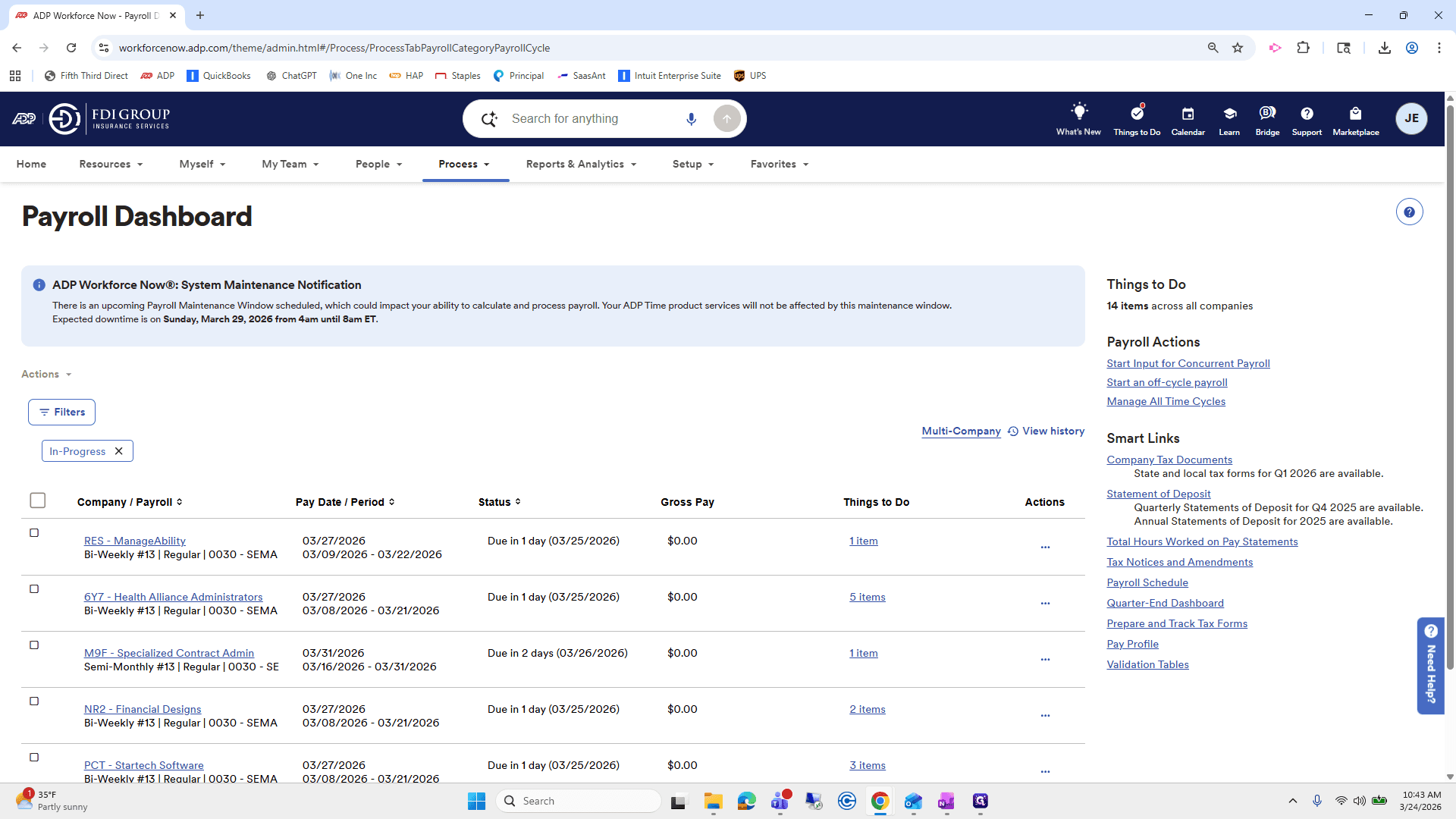The width and height of the screenshot is (1456, 819).
Task: Remove the In-Progress filter chip
Action: (118, 451)
